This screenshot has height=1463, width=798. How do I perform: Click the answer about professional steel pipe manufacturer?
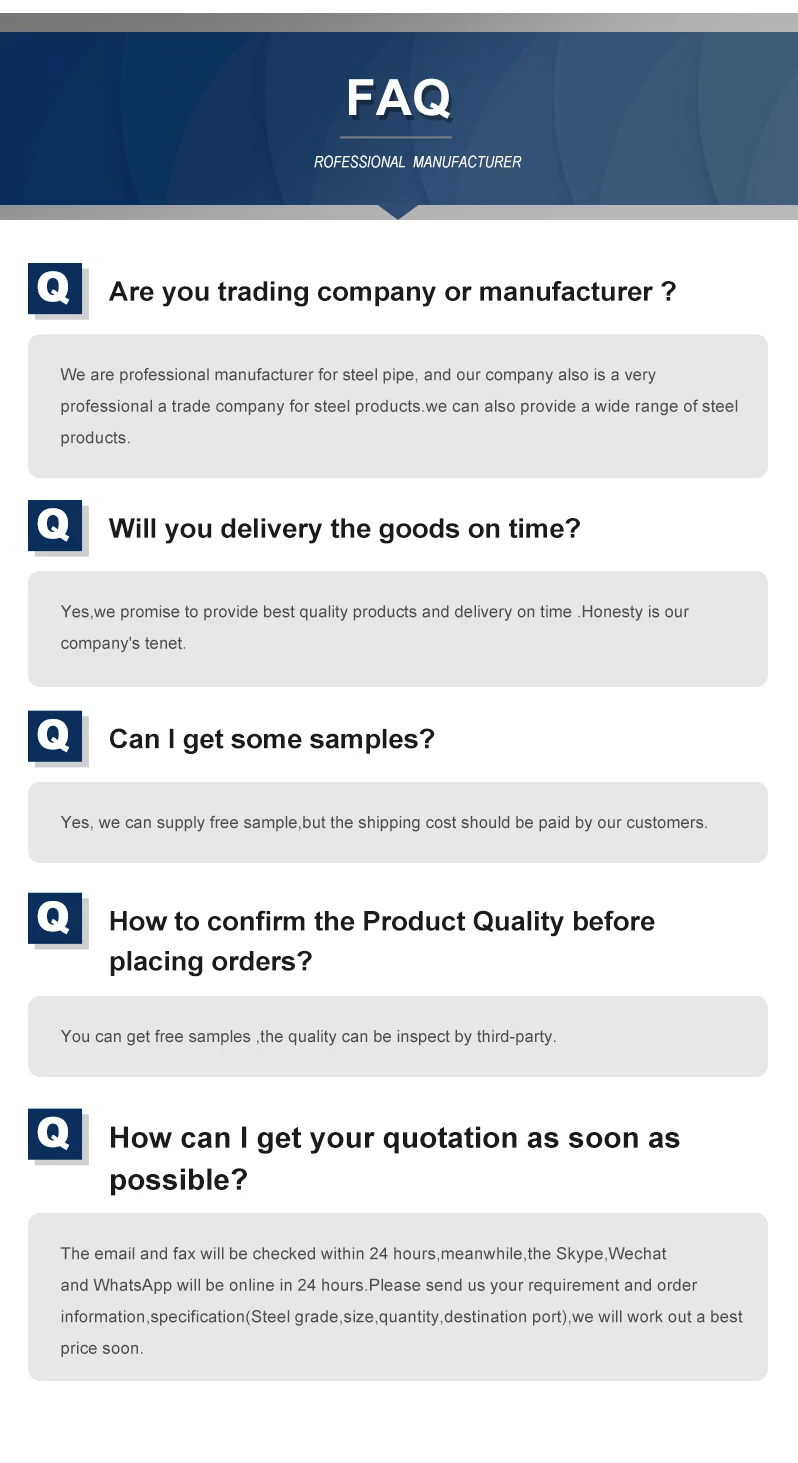398,406
